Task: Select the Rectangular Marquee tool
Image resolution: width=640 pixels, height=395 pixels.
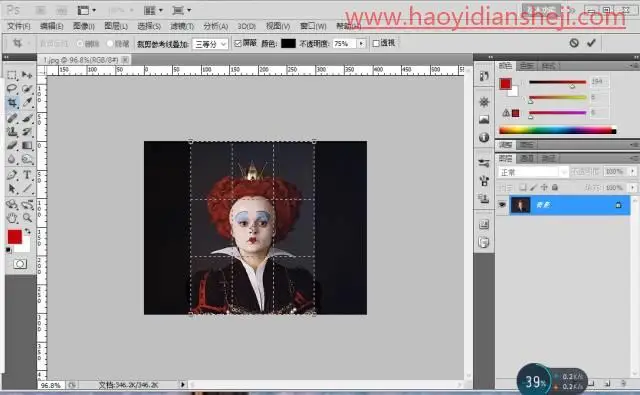Action: click(12, 75)
